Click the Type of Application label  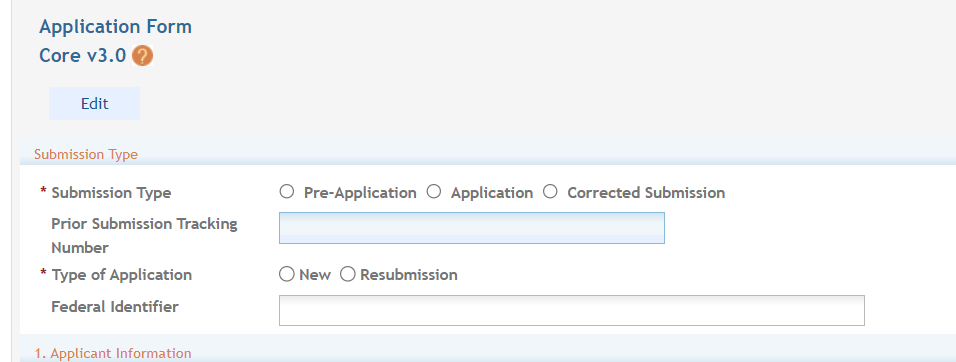(x=122, y=275)
